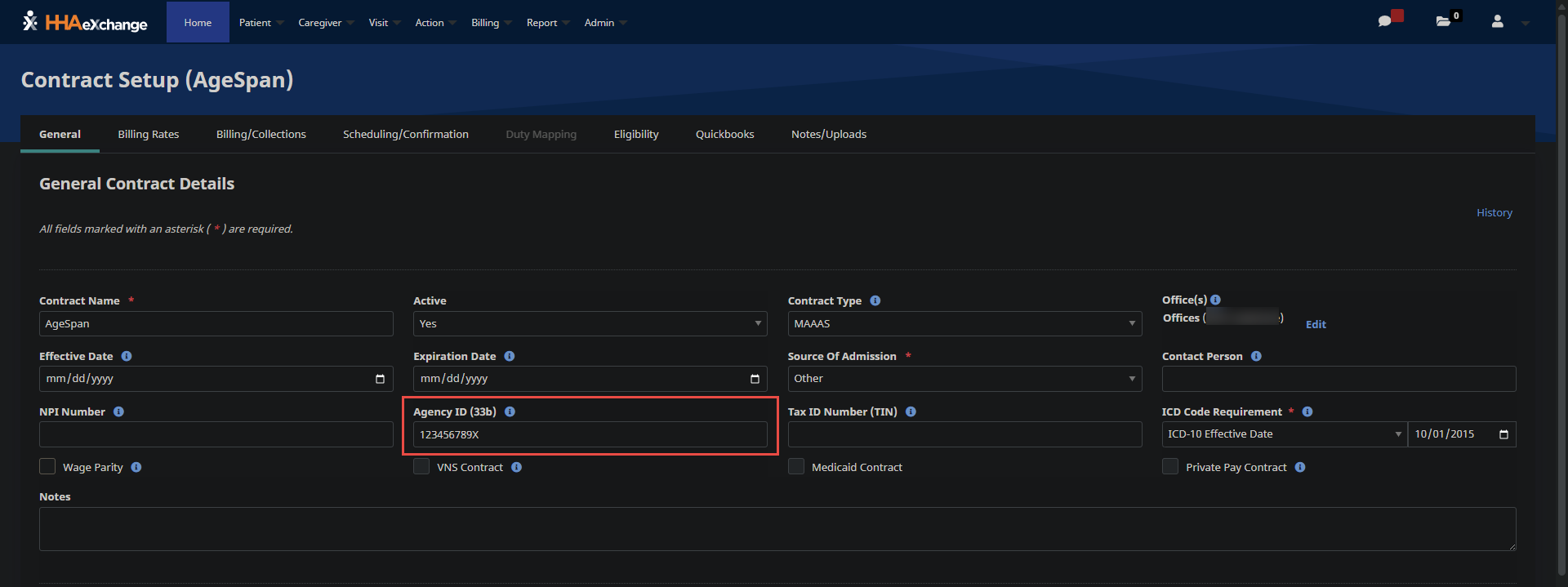Click the History link

tap(1494, 212)
